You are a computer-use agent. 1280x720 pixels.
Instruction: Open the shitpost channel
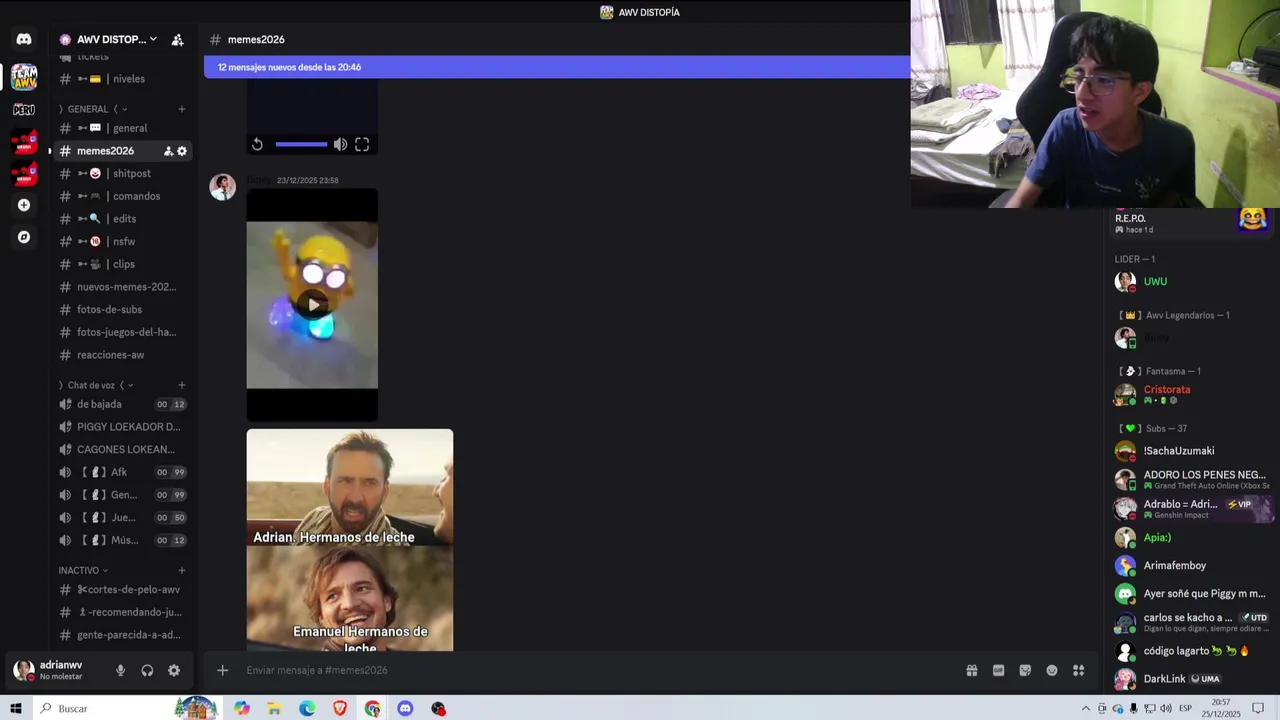point(122,174)
